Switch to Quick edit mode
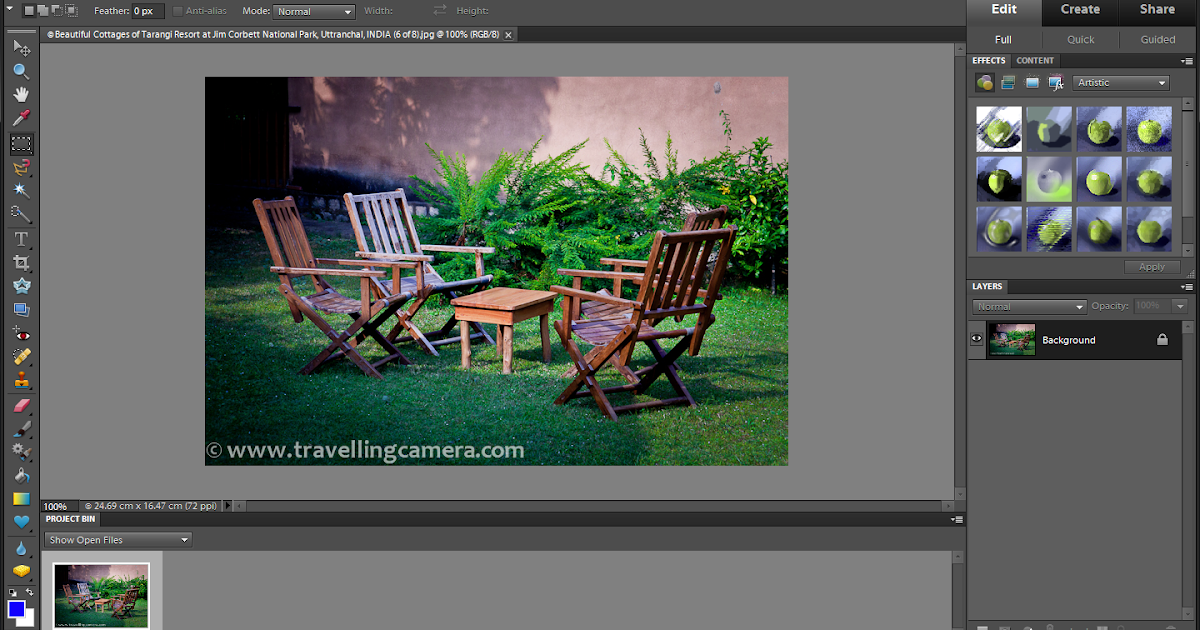Image resolution: width=1200 pixels, height=630 pixels. [x=1081, y=39]
